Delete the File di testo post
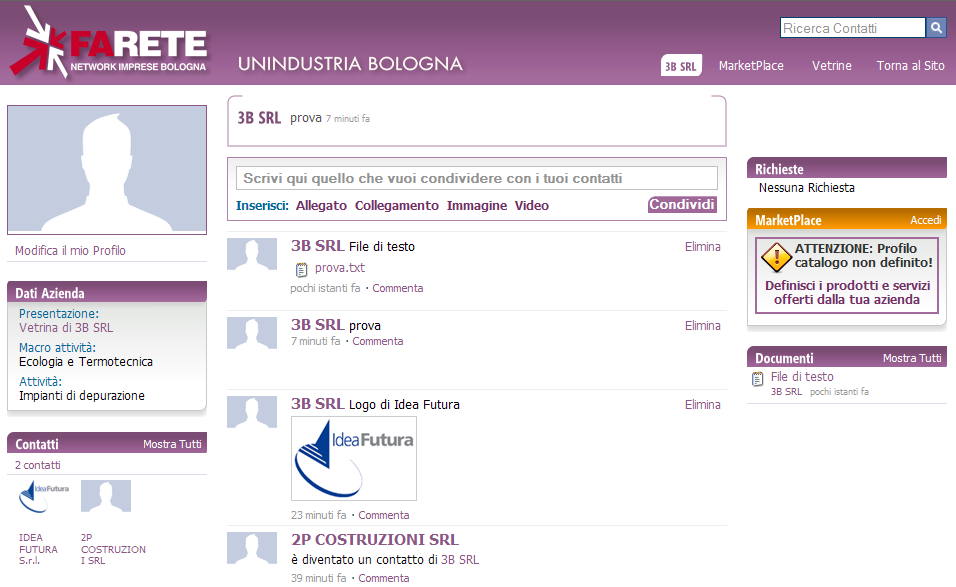The image size is (956, 587). tap(702, 247)
